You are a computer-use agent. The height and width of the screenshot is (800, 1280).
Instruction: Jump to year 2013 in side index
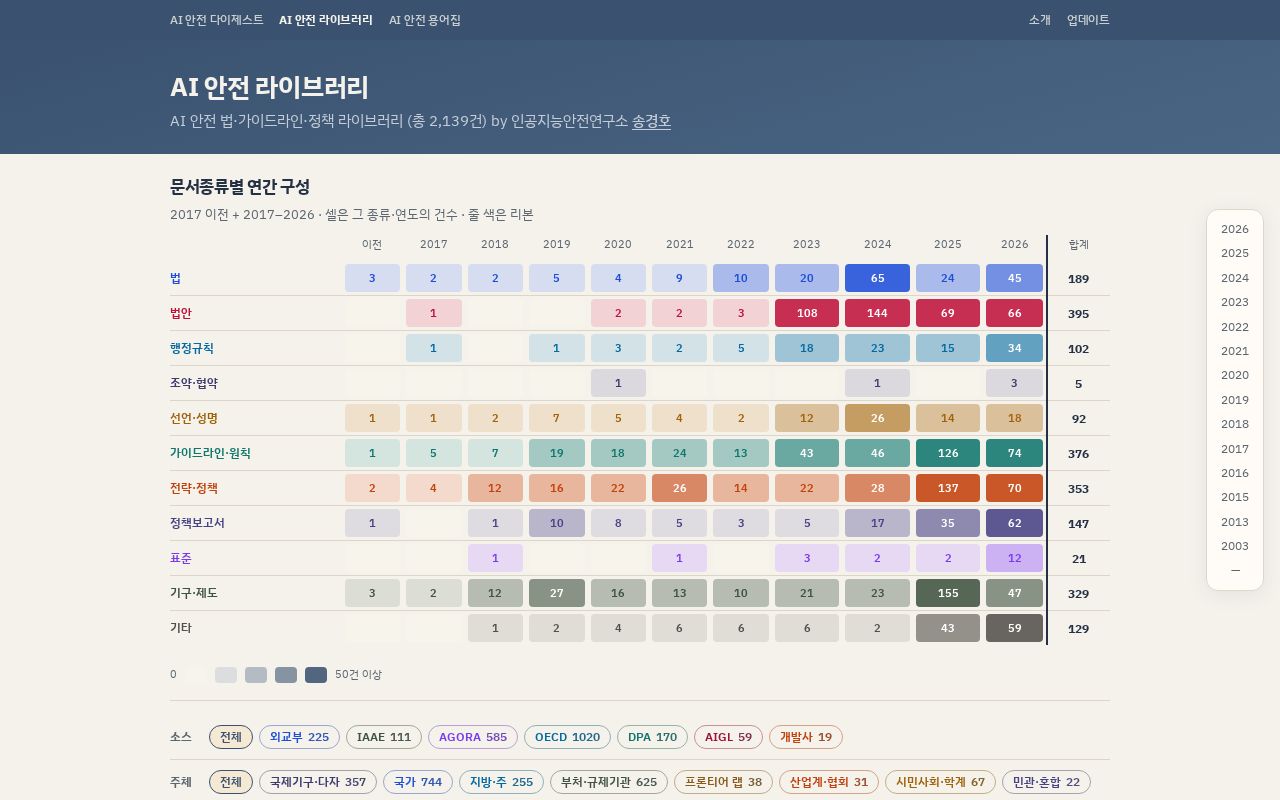[x=1235, y=522]
